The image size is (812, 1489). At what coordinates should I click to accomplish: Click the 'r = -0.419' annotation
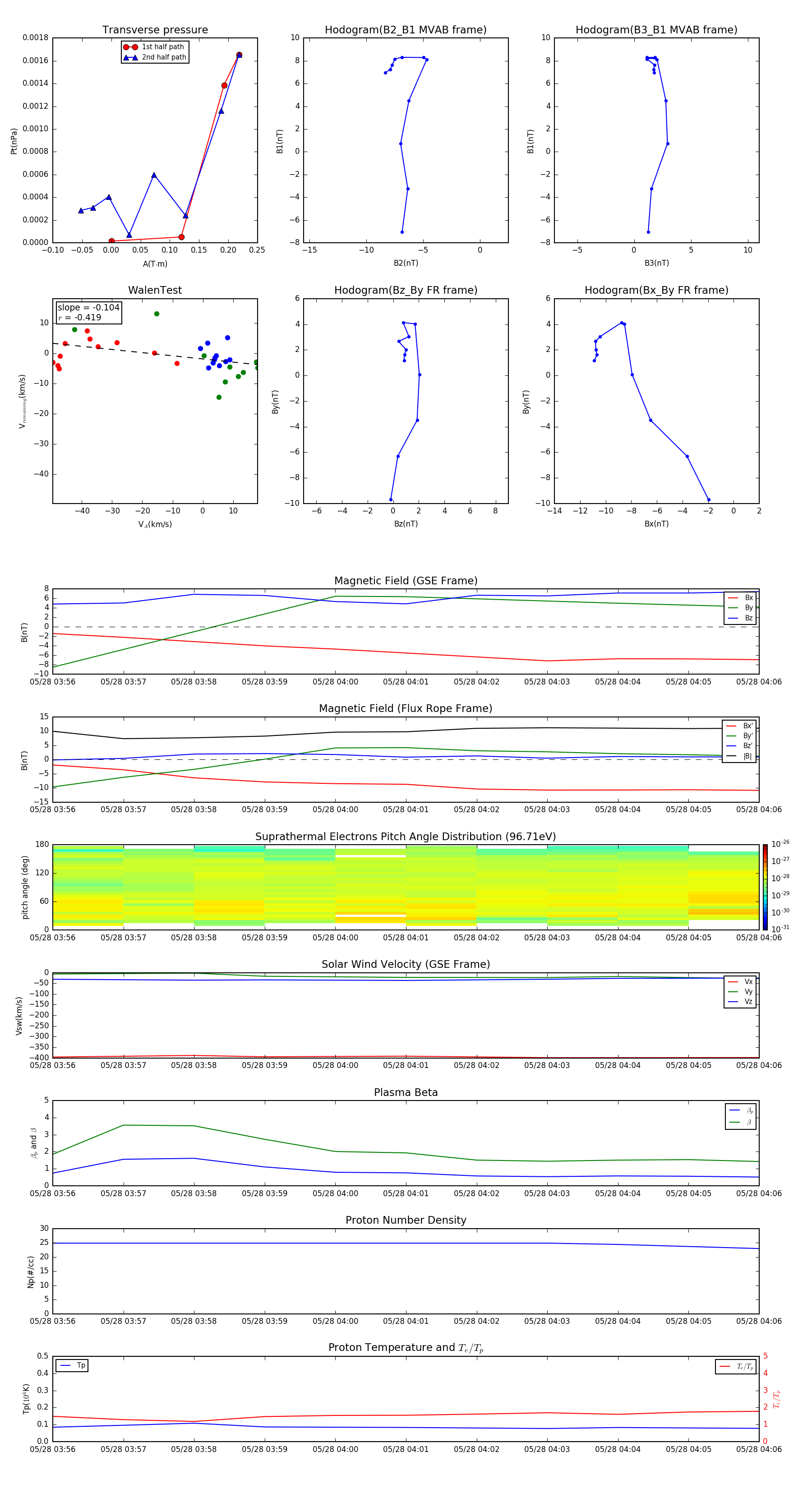[80, 317]
